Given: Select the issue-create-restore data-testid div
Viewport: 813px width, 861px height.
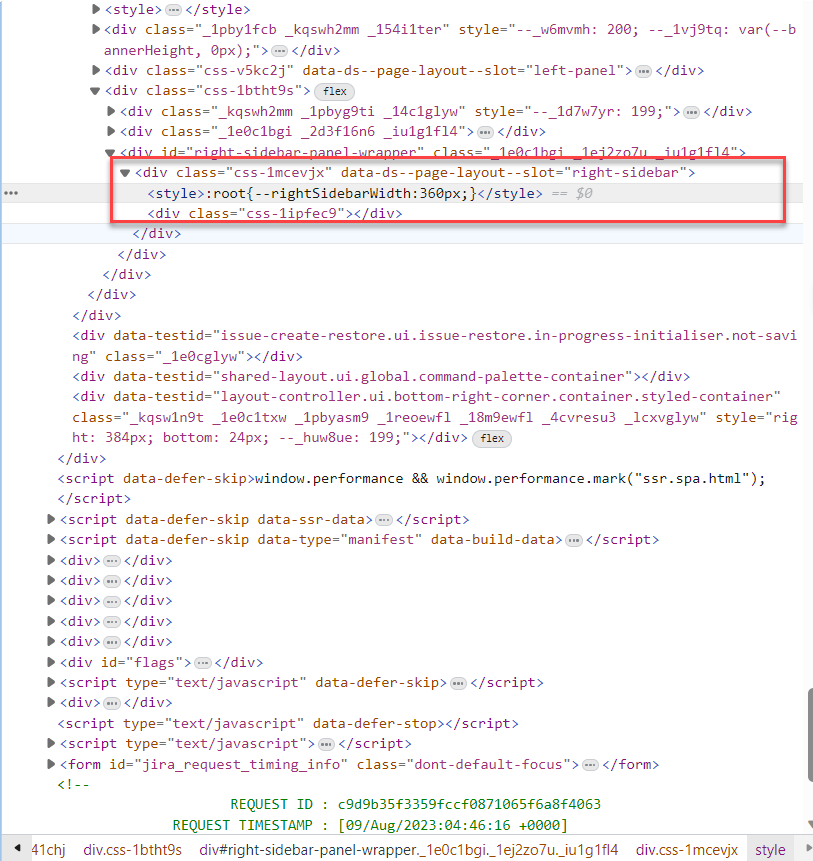Looking at the screenshot, I should click(434, 346).
